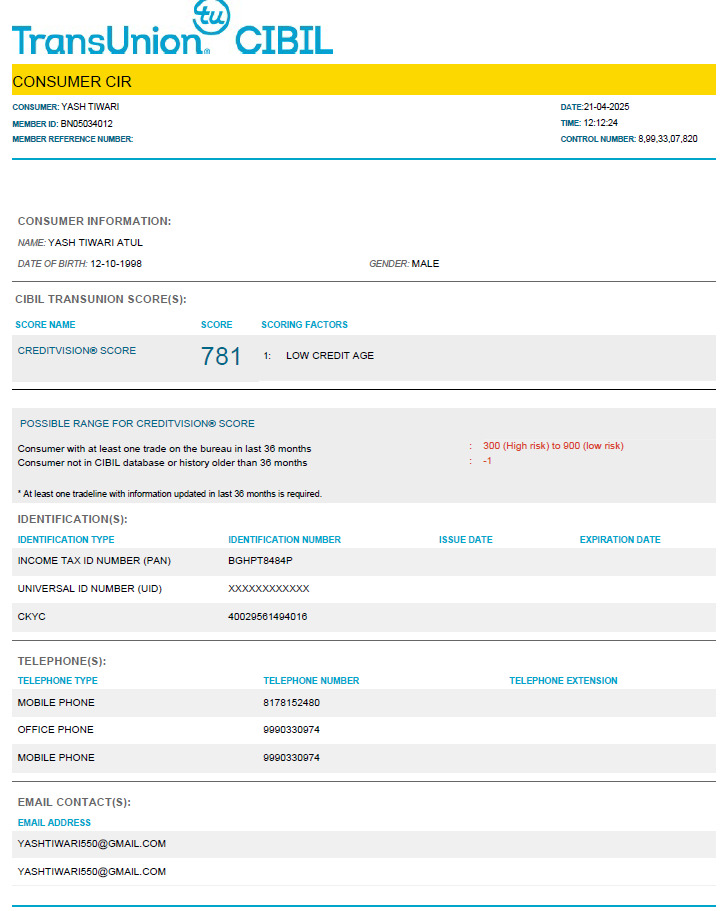Click IDENTIFICATION TYPE column header
This screenshot has height=911, width=725.
[x=66, y=540]
